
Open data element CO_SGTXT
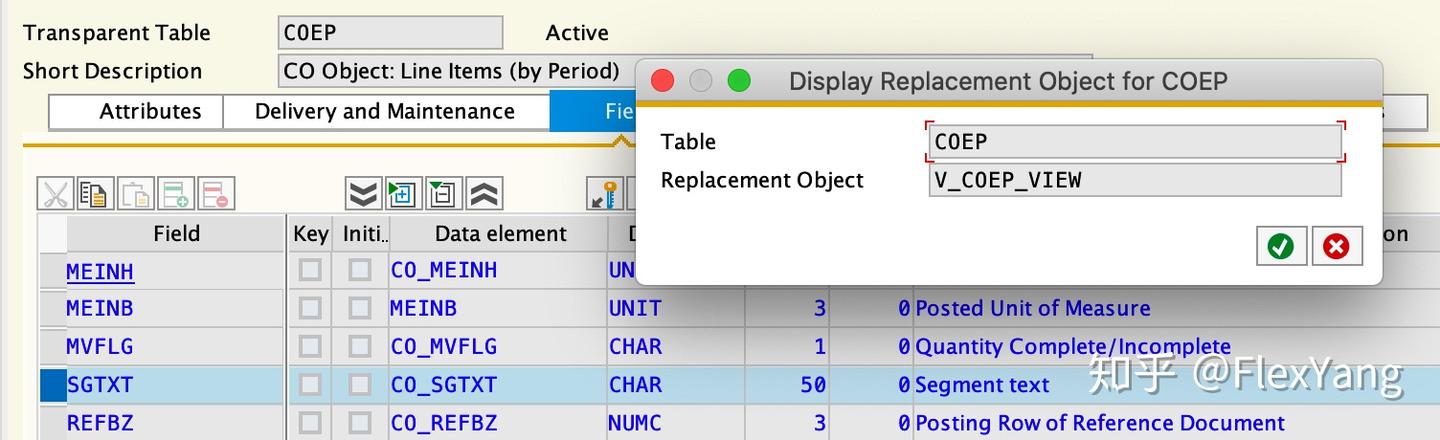444,385
